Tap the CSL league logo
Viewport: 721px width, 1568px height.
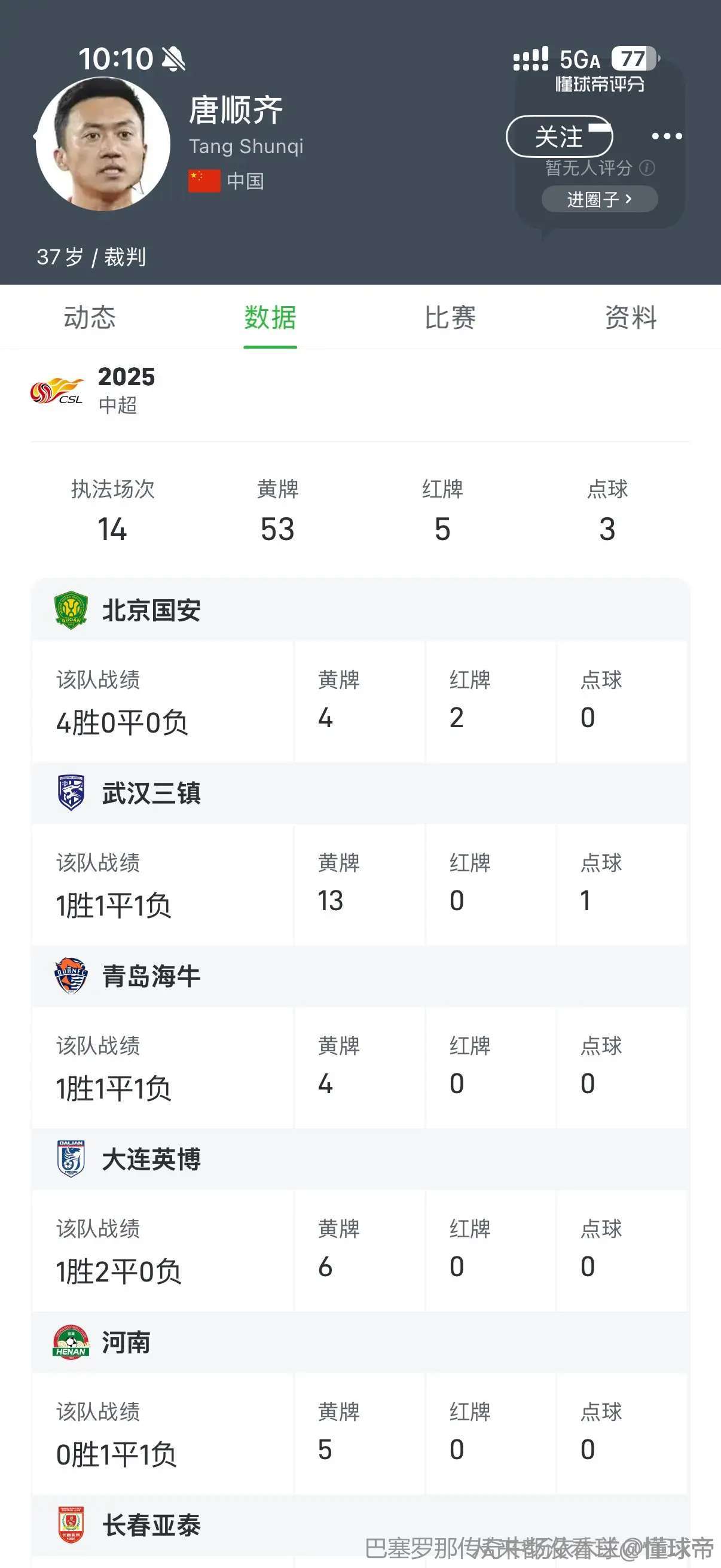[x=57, y=391]
